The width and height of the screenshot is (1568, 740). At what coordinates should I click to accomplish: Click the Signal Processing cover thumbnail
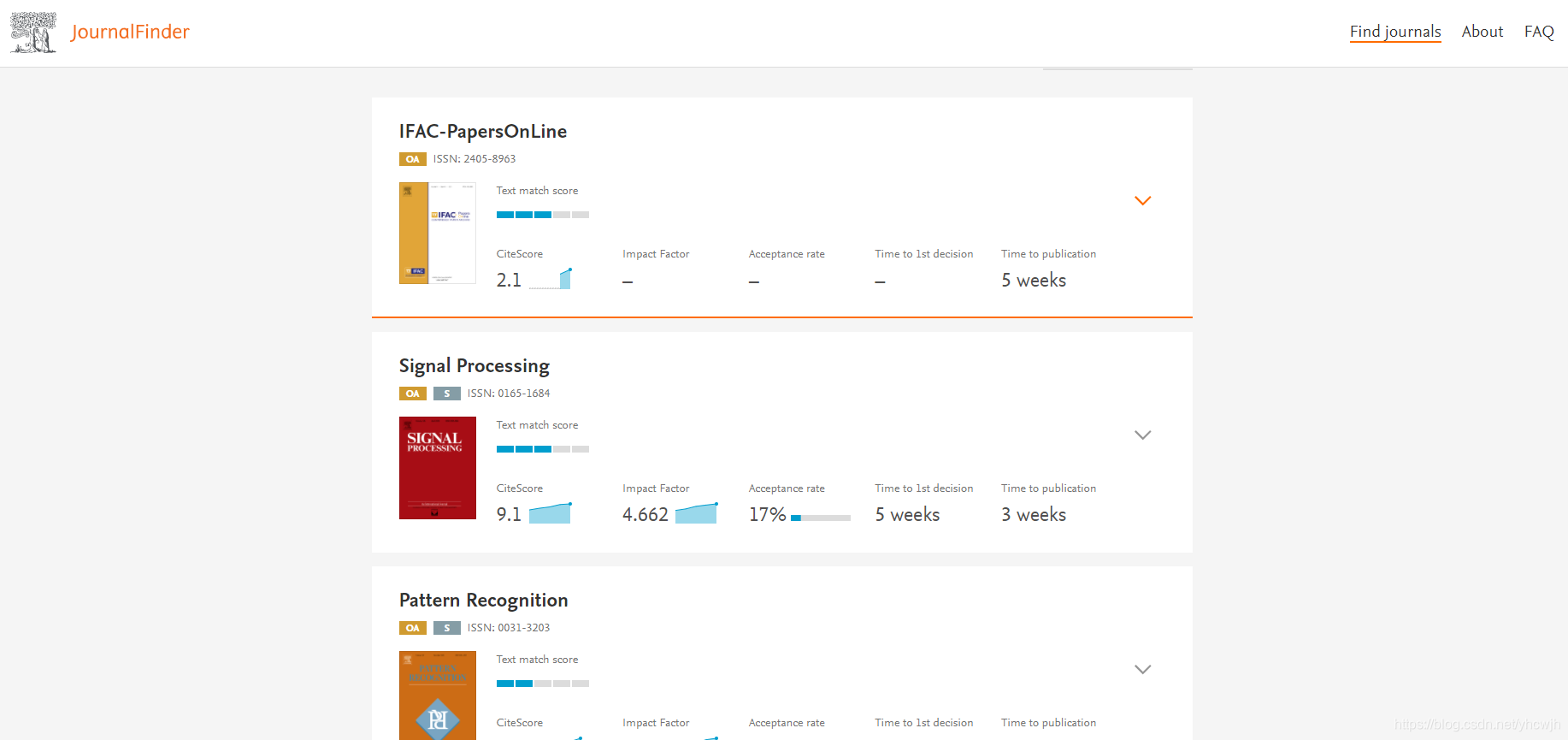(x=438, y=468)
